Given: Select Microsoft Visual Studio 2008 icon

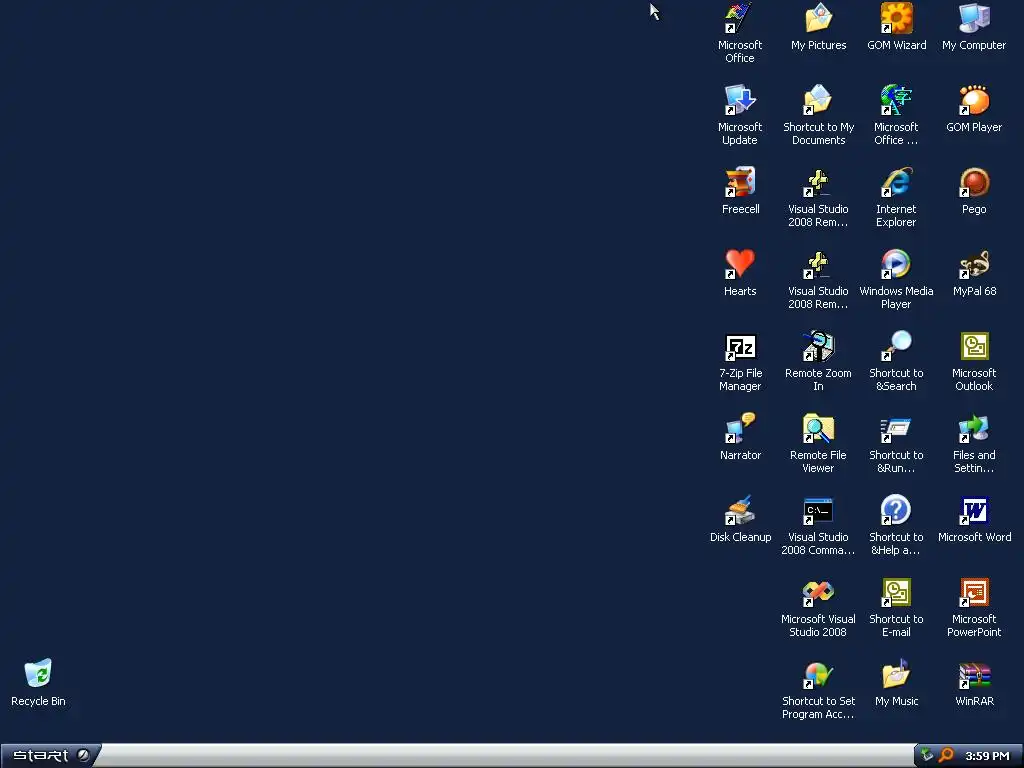Looking at the screenshot, I should click(x=818, y=592).
